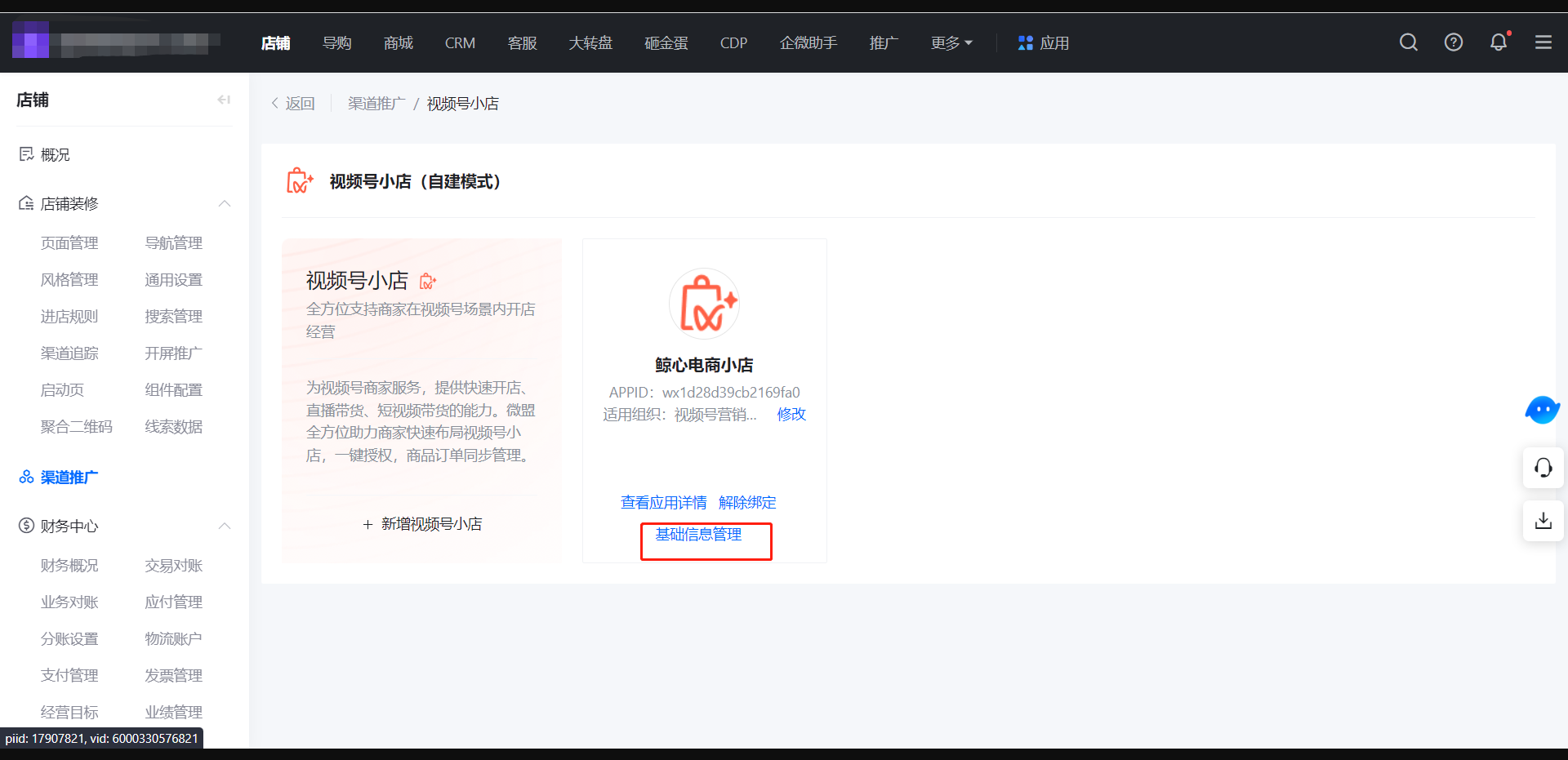The height and width of the screenshot is (760, 1568).
Task: Open 支付管理 in sidebar
Action: point(69,675)
